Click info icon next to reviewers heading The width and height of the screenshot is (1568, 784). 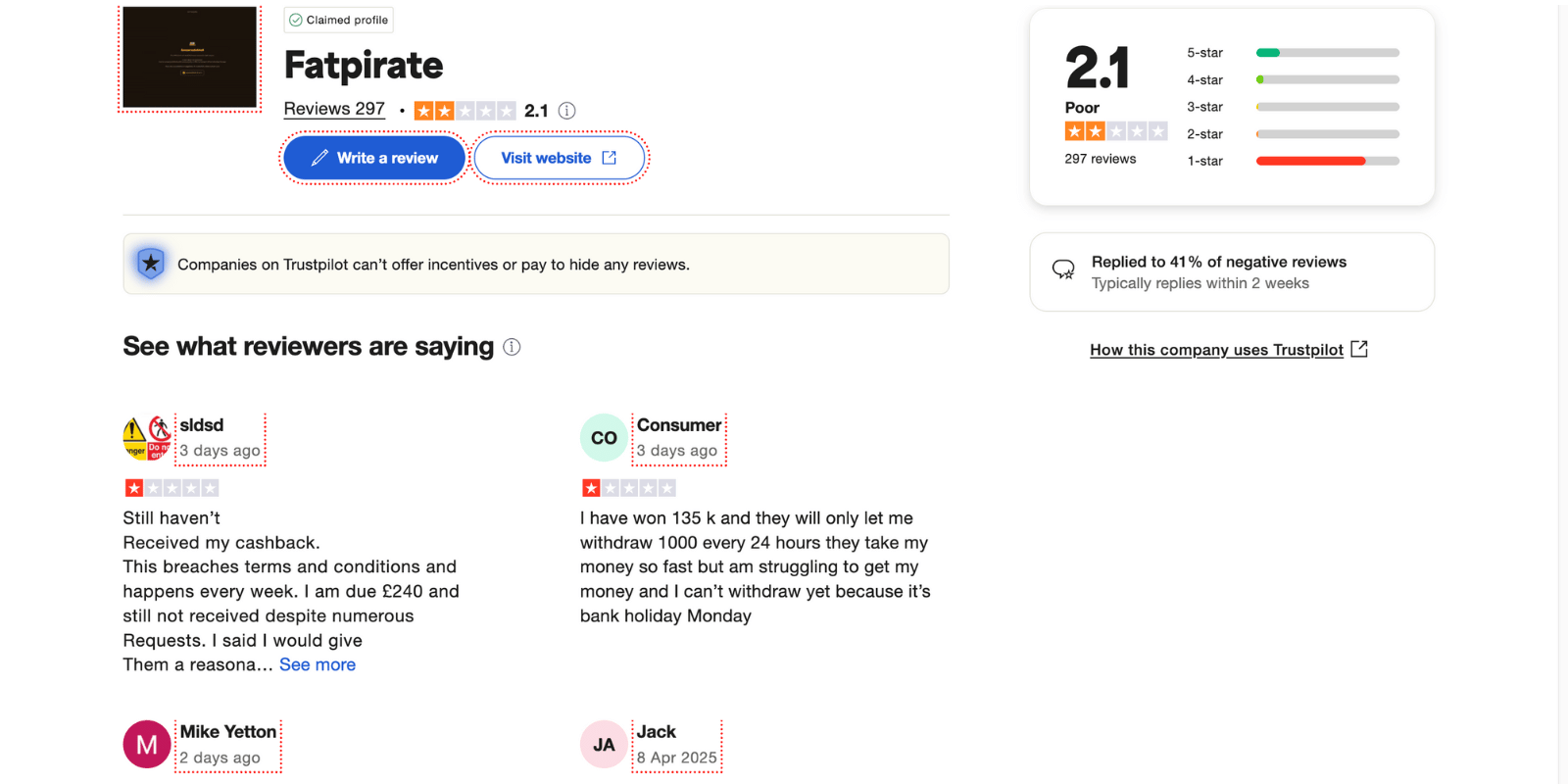coord(512,347)
